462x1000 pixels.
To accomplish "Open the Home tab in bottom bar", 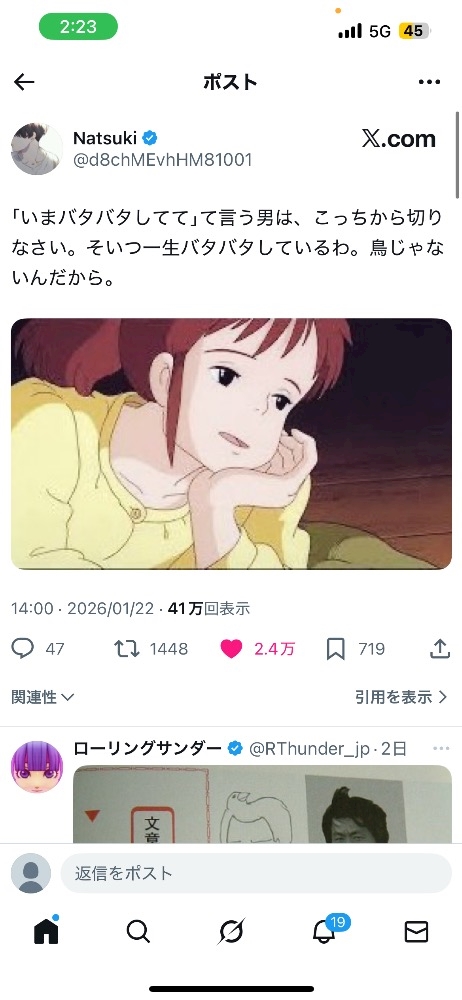I will (46, 932).
